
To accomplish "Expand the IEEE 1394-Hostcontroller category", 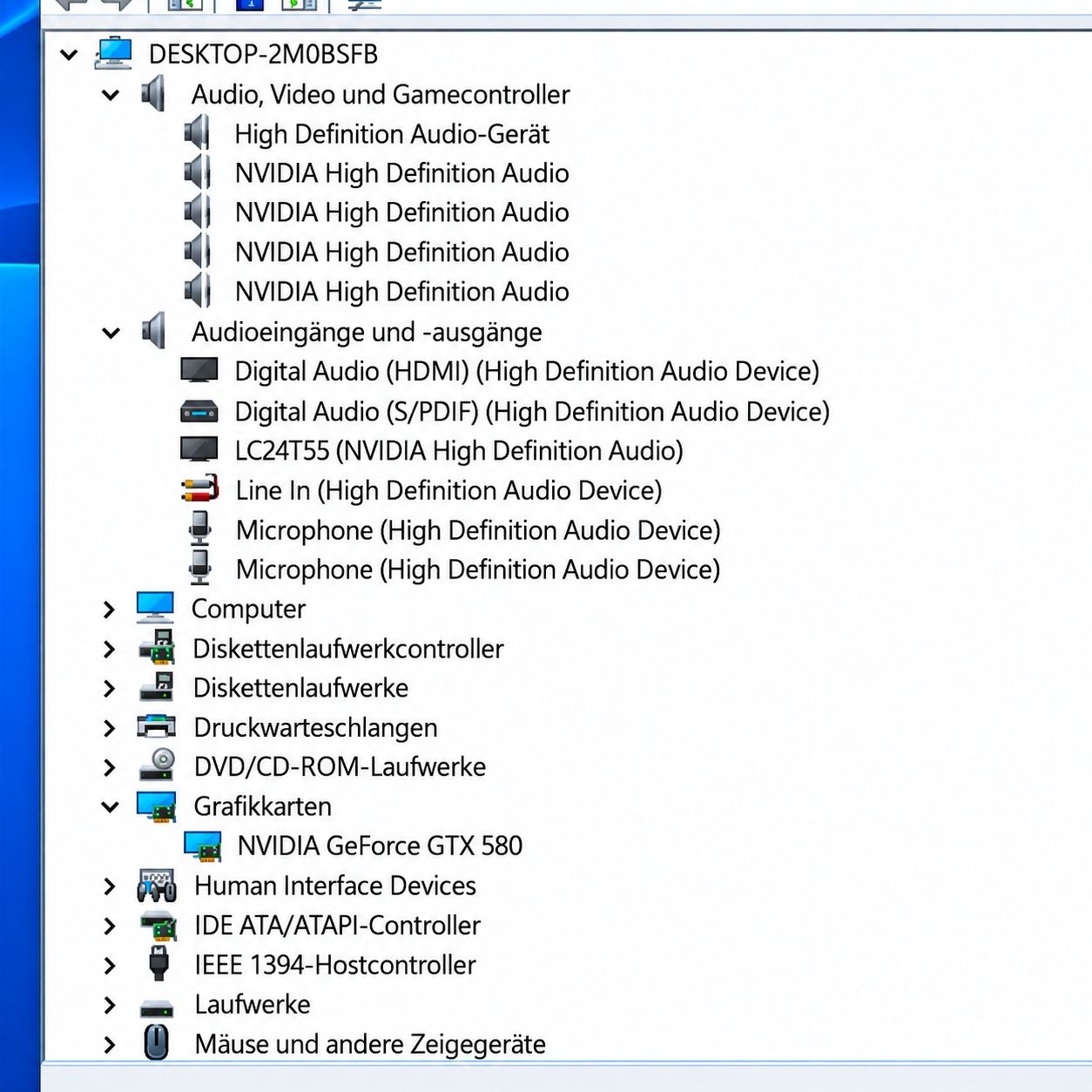I will (109, 965).
